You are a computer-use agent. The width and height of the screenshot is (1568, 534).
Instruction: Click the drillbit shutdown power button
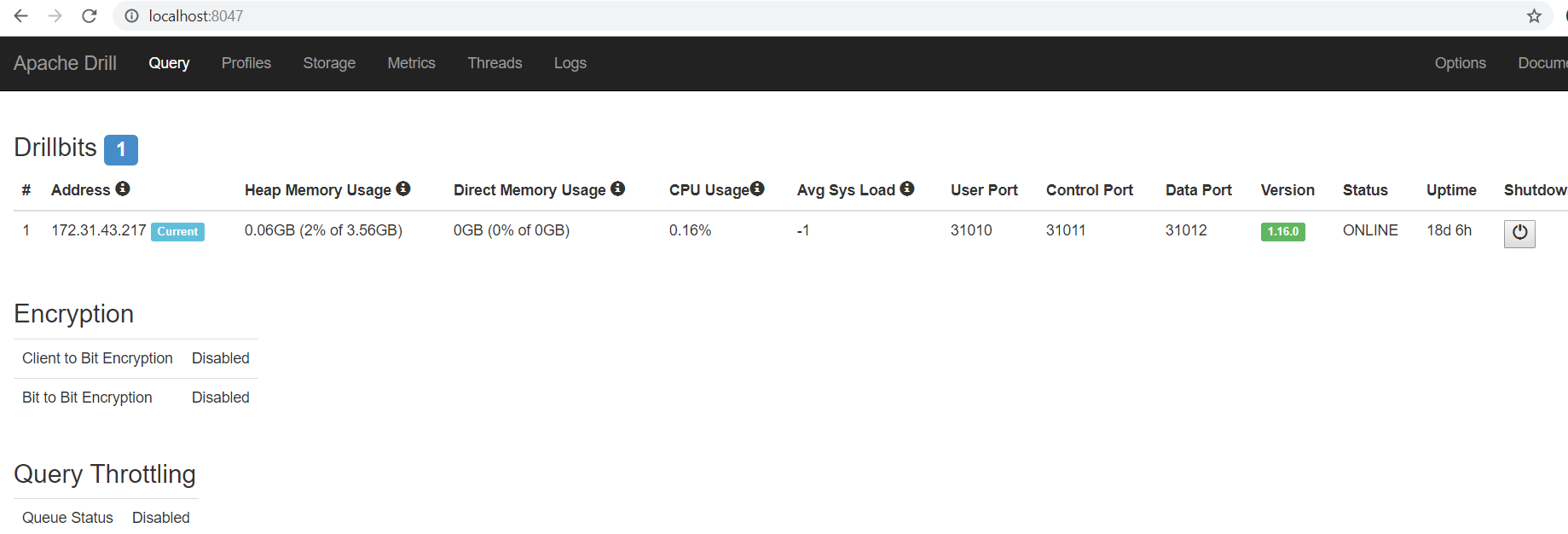[x=1519, y=233]
